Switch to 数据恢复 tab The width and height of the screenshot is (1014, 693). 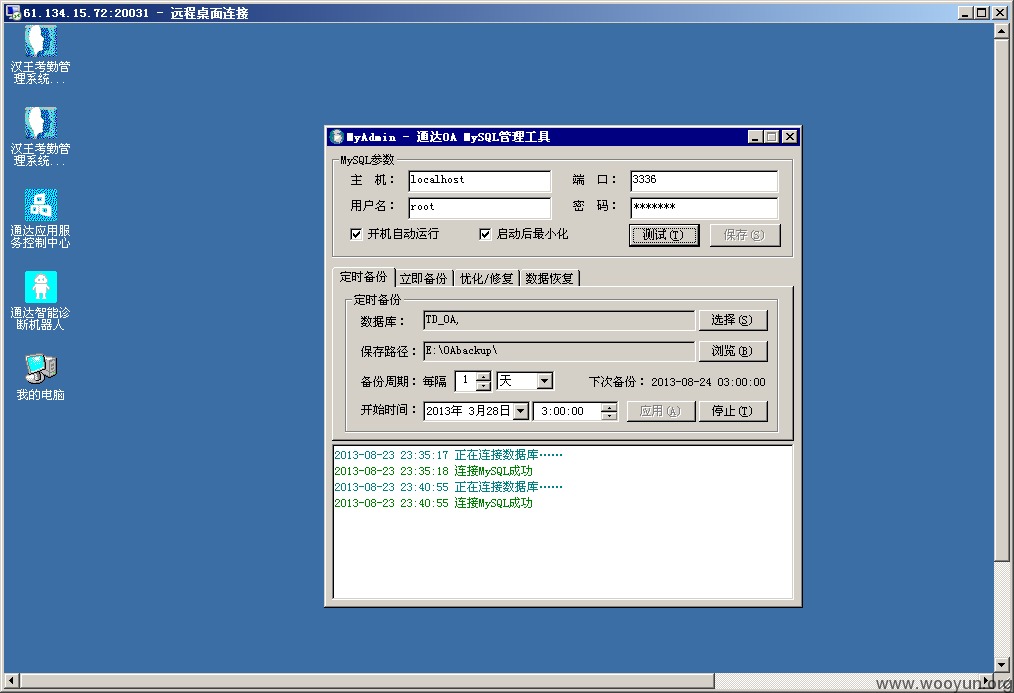[550, 279]
